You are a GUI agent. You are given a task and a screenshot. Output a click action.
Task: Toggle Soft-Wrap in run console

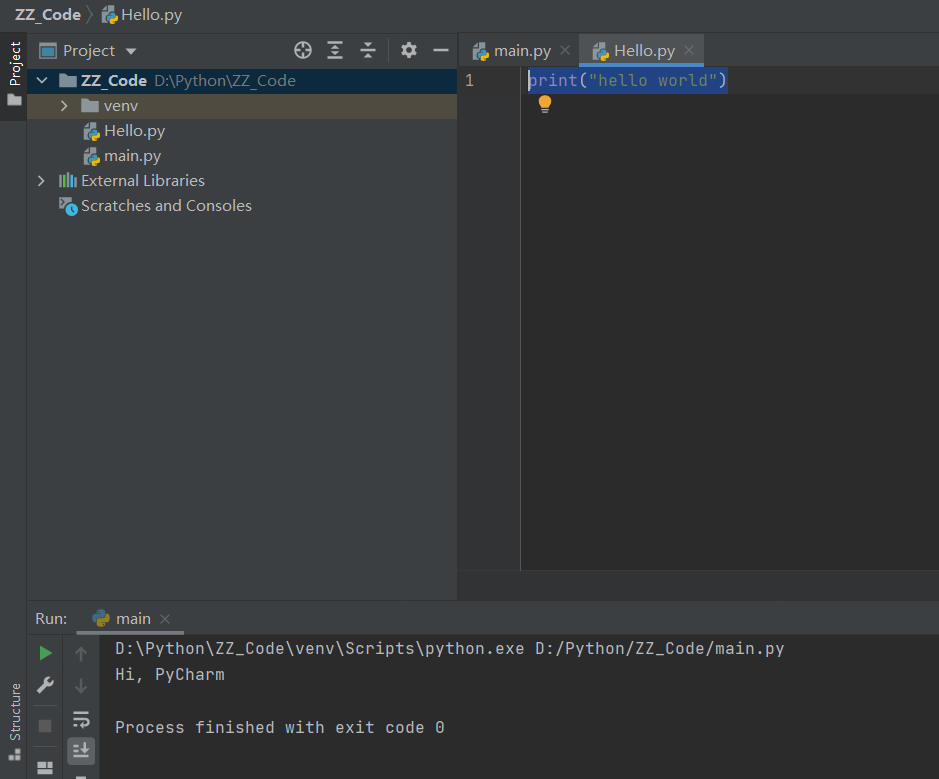(81, 719)
